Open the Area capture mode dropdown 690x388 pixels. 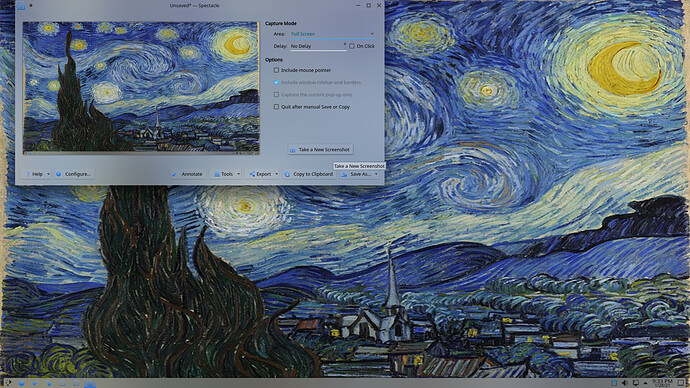tap(333, 34)
